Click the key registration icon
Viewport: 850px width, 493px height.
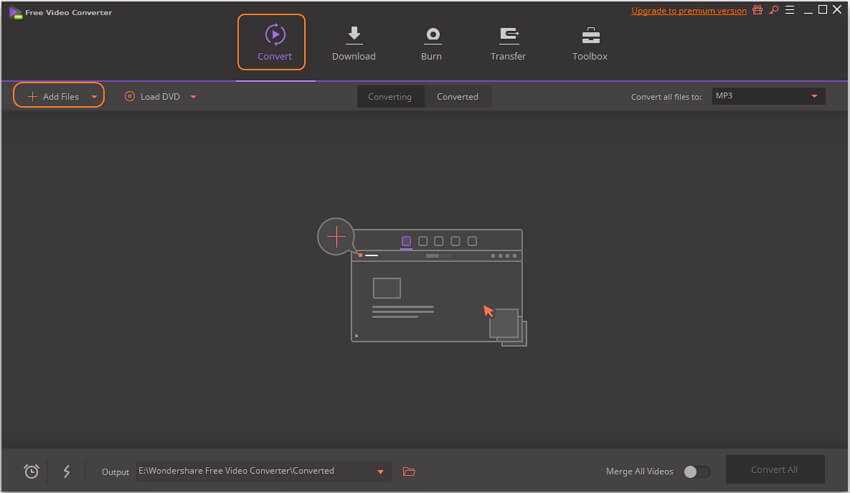point(773,10)
